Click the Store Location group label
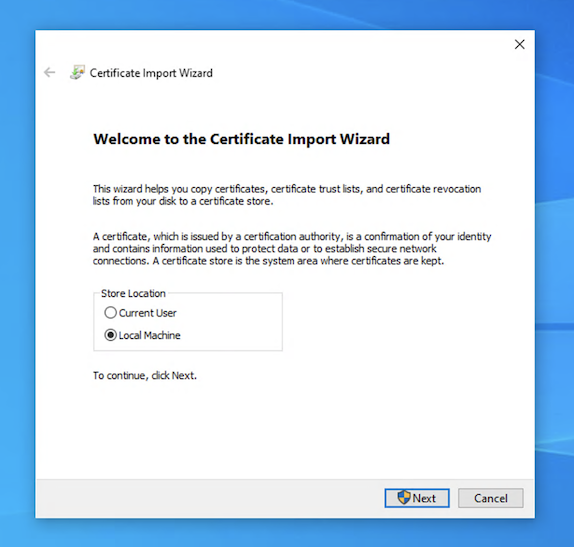This screenshot has height=547, width=574. 133,293
